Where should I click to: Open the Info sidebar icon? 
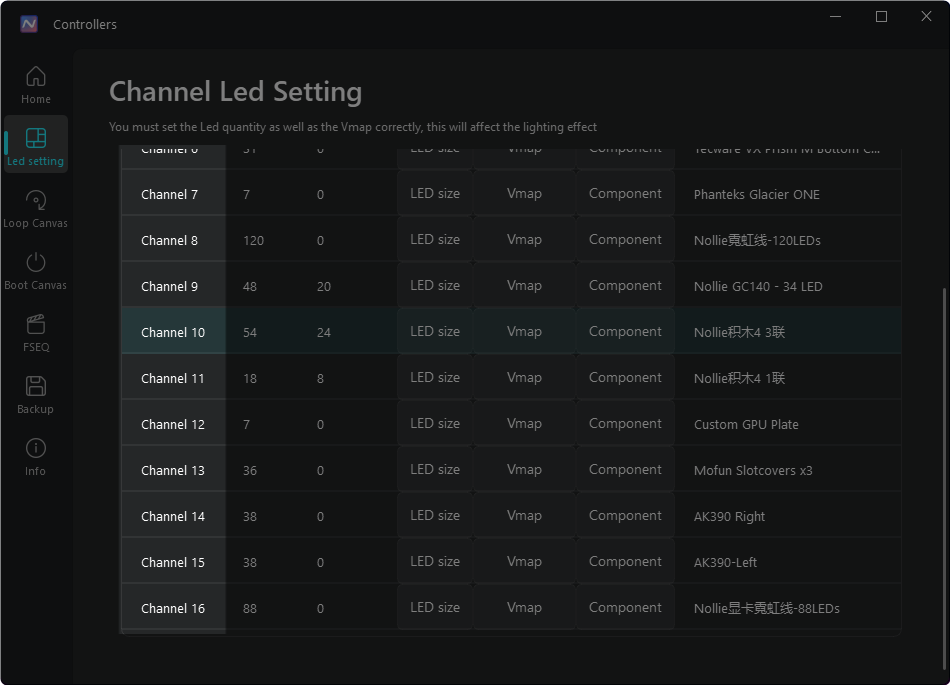click(x=36, y=448)
